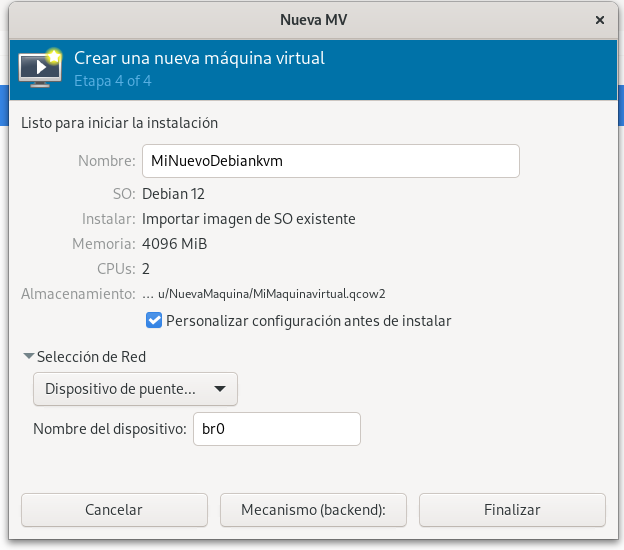This screenshot has width=624, height=550.
Task: Click the Selección de Red disclosure triangle
Action: tap(28, 356)
